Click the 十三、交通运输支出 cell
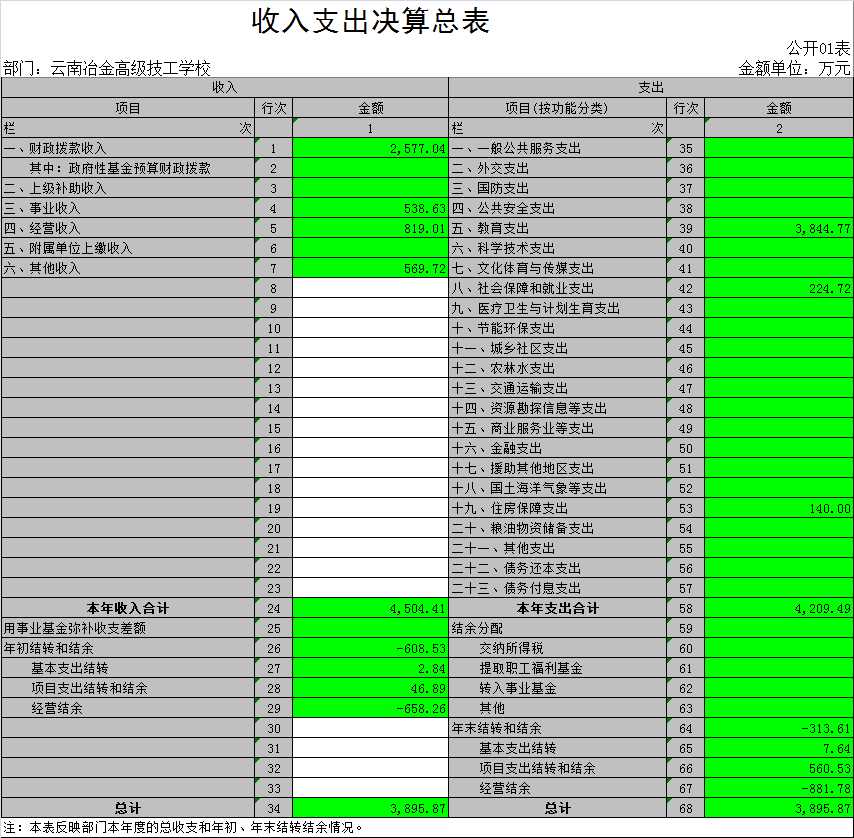The image size is (854, 838). (558, 388)
